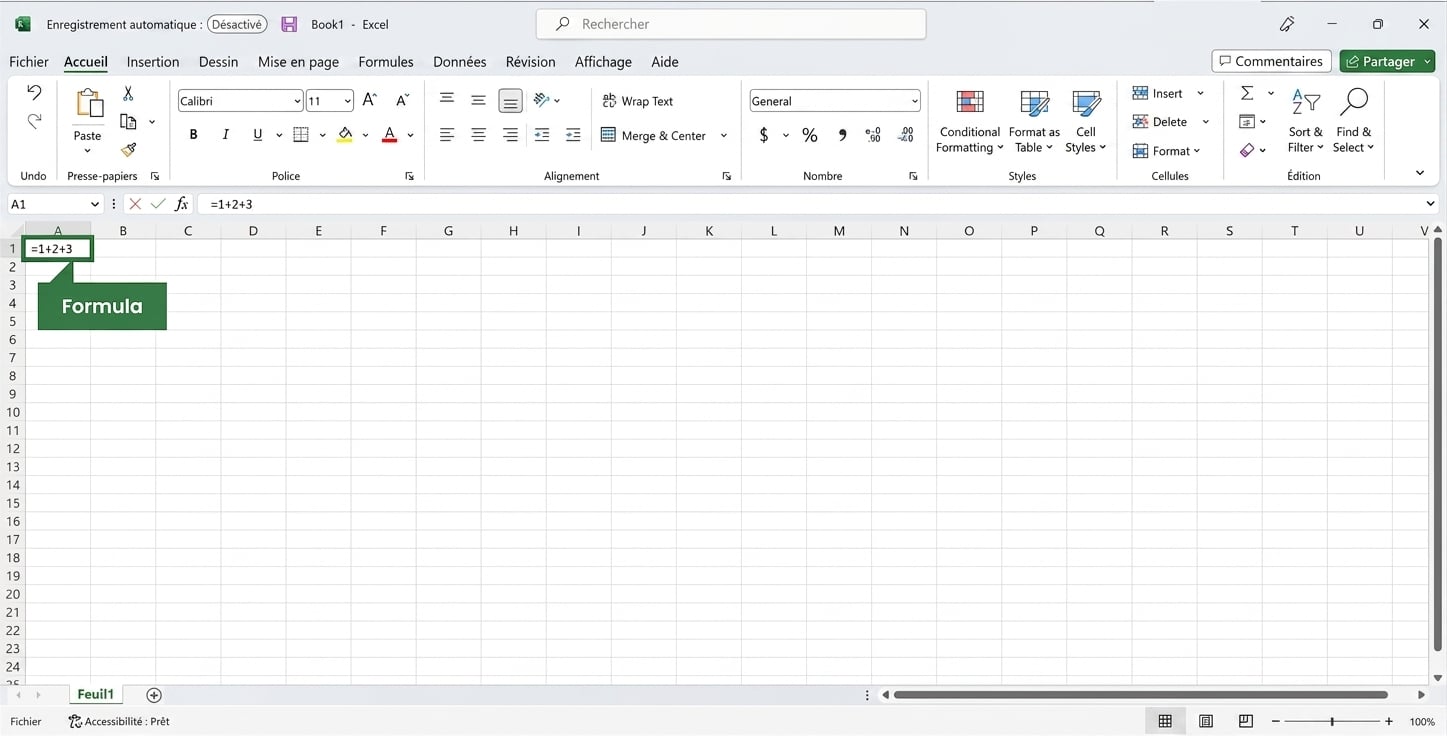Screen dimensions: 1447x736
Task: Switch to Normal view in the status bar
Action: (x=1165, y=721)
